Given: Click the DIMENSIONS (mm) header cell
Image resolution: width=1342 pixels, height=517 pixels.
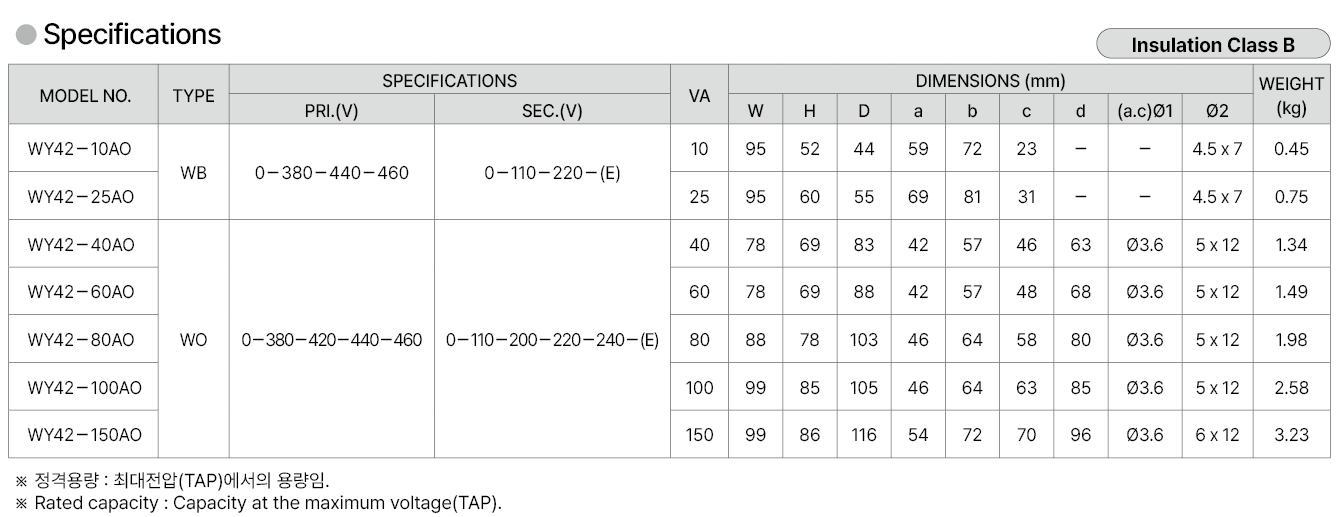Looking at the screenshot, I should (x=989, y=81).
